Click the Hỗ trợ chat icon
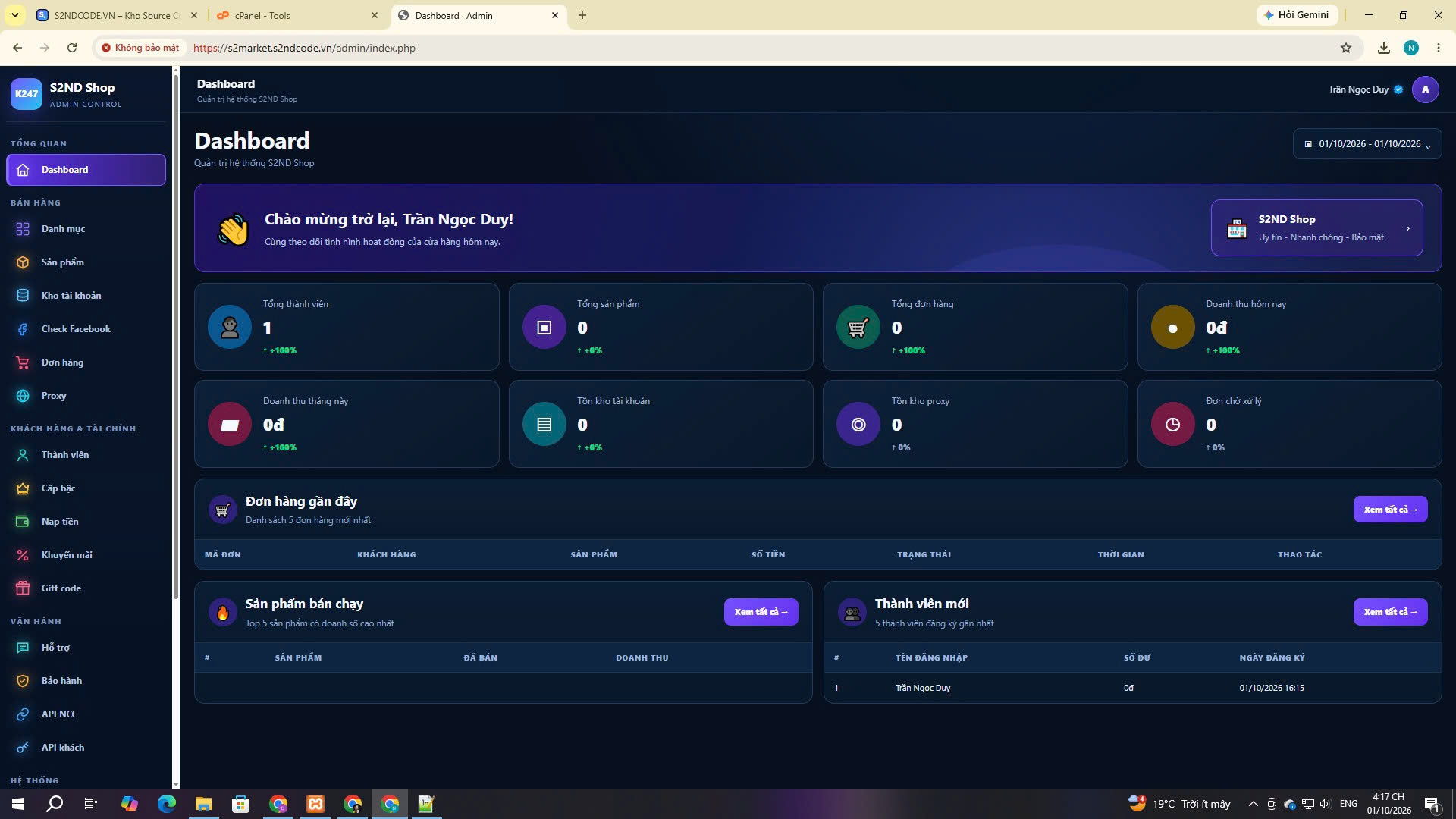 click(x=23, y=648)
